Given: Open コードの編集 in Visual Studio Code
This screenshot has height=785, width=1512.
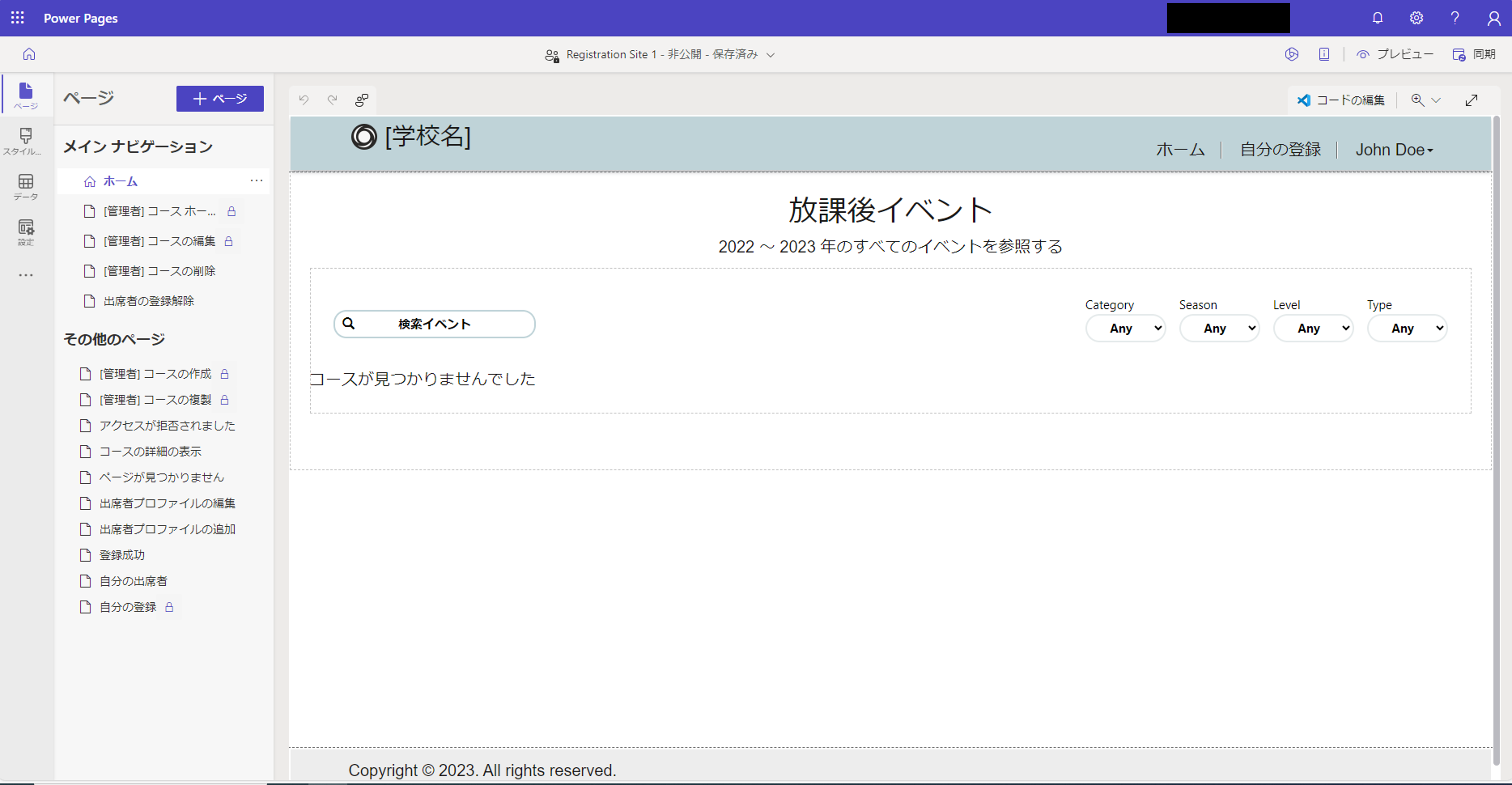Looking at the screenshot, I should tap(1341, 100).
